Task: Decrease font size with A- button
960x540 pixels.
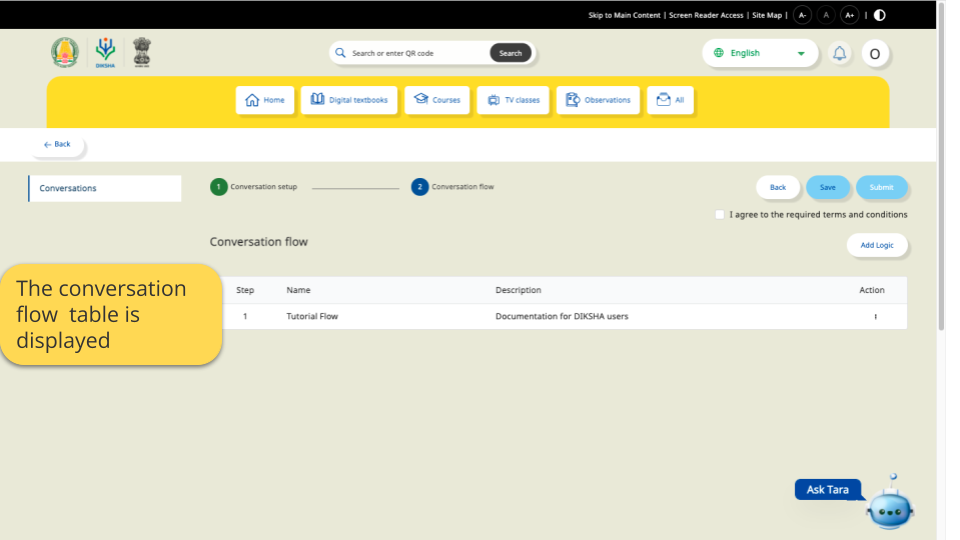Action: [x=802, y=15]
